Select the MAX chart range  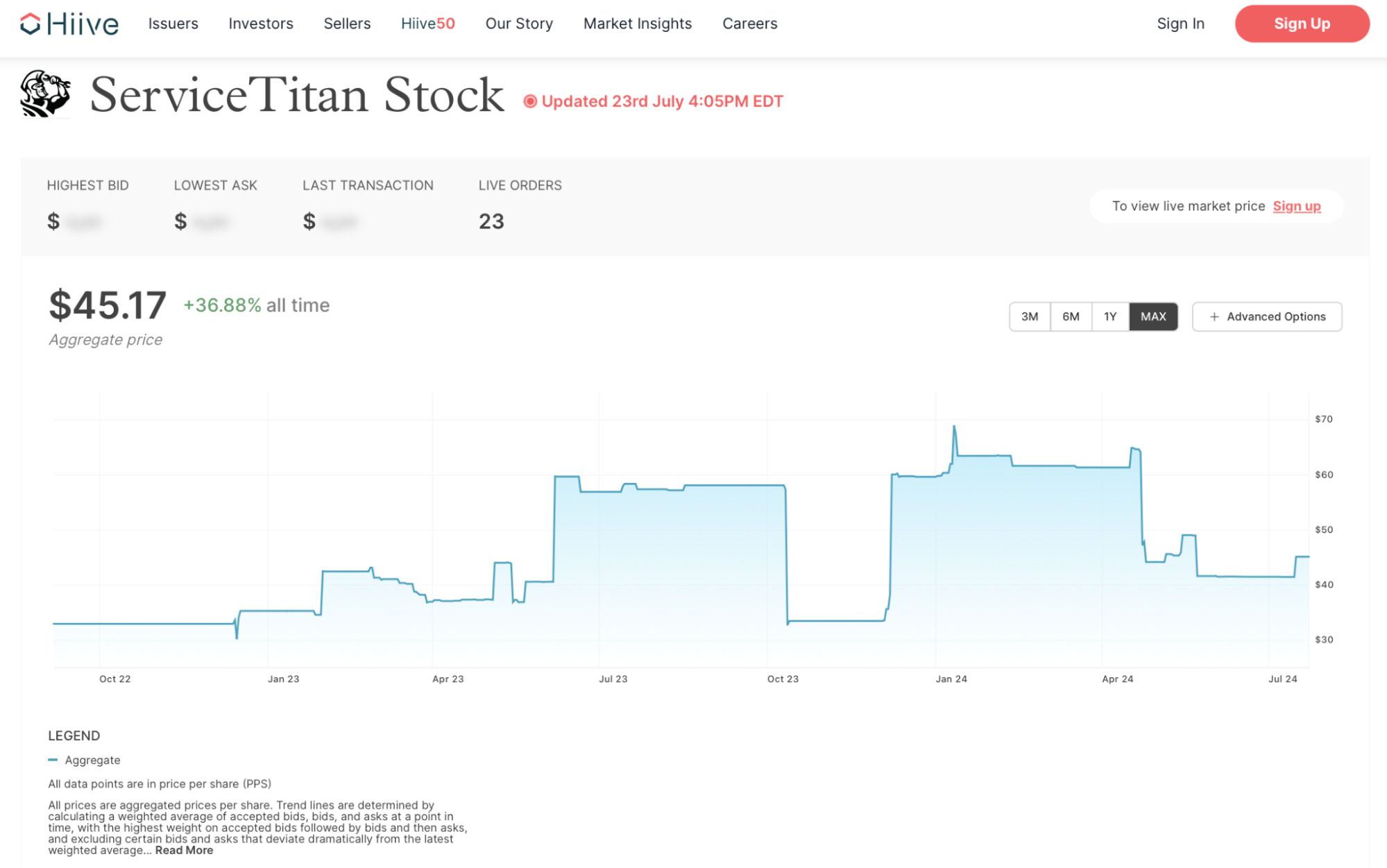pyautogui.click(x=1153, y=316)
